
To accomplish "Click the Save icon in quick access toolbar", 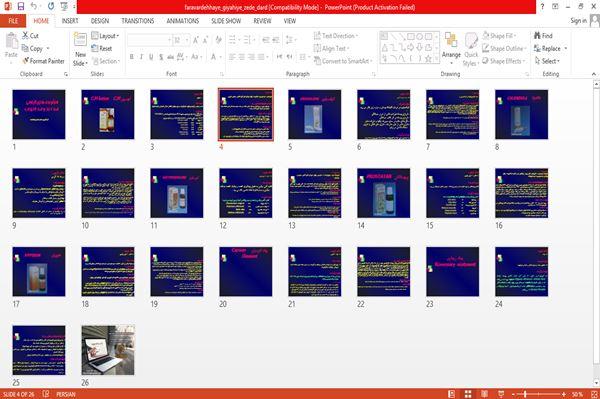I will pyautogui.click(x=21, y=6).
